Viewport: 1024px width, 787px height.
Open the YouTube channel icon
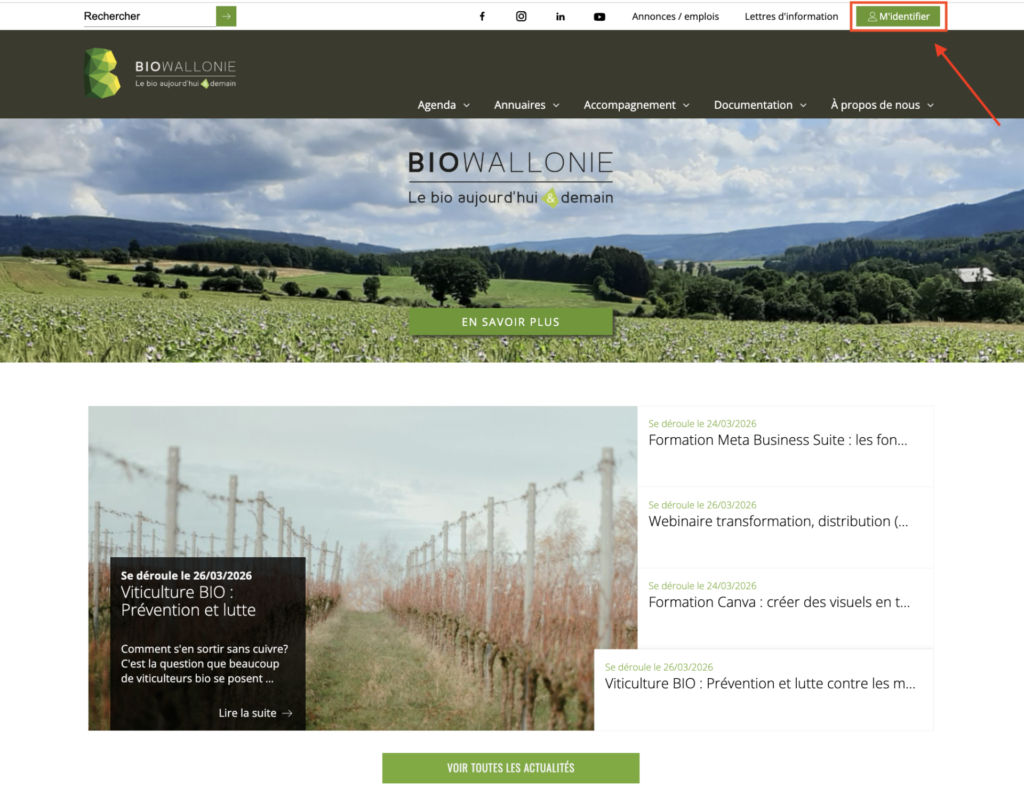point(599,16)
